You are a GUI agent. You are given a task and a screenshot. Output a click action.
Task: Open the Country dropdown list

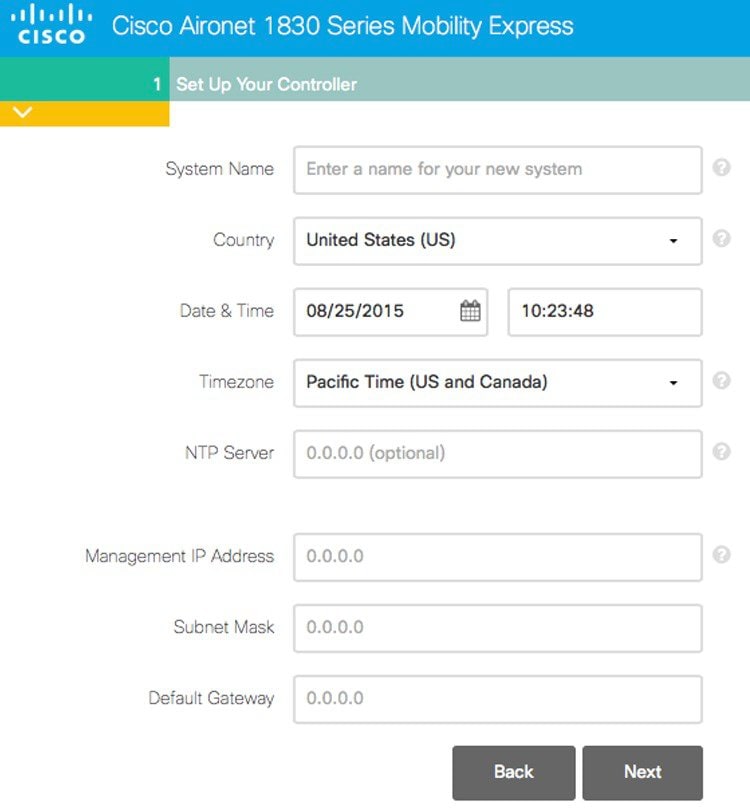(498, 241)
